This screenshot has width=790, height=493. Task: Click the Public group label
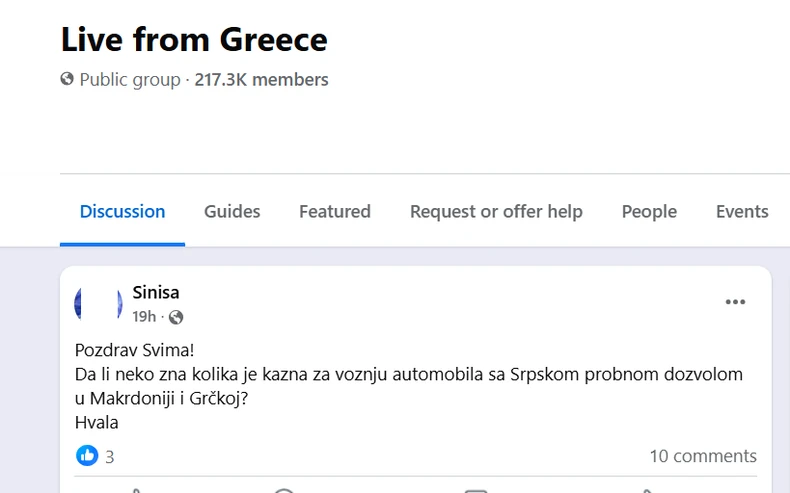pos(130,79)
